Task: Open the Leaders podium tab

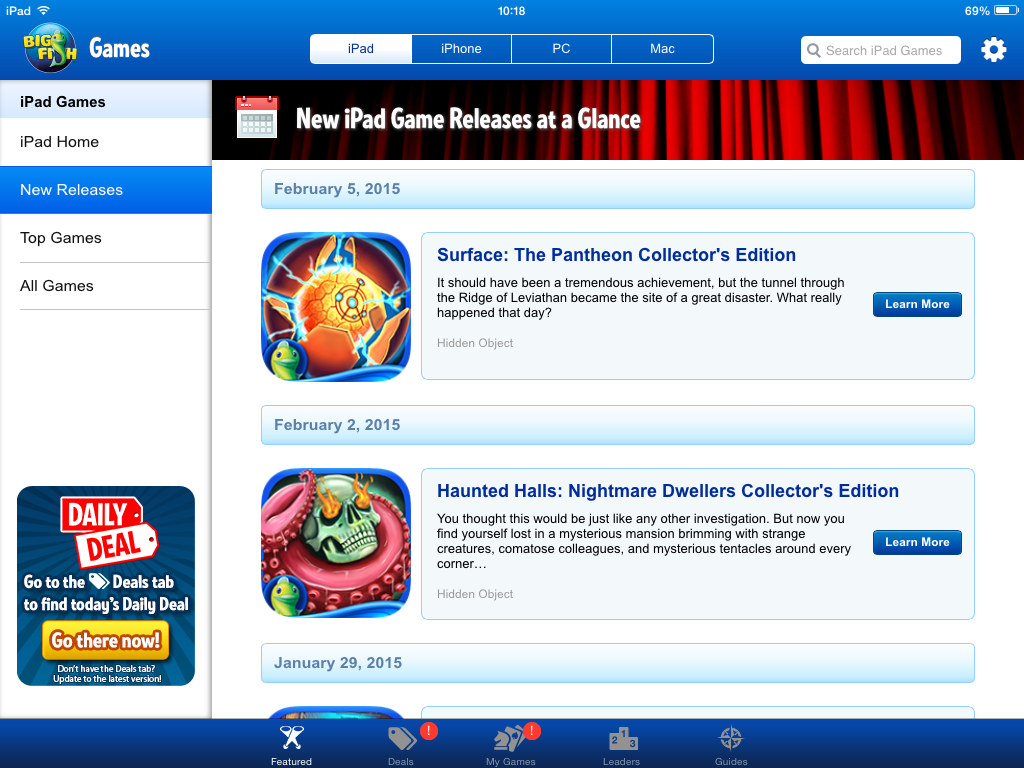Action: [x=621, y=744]
